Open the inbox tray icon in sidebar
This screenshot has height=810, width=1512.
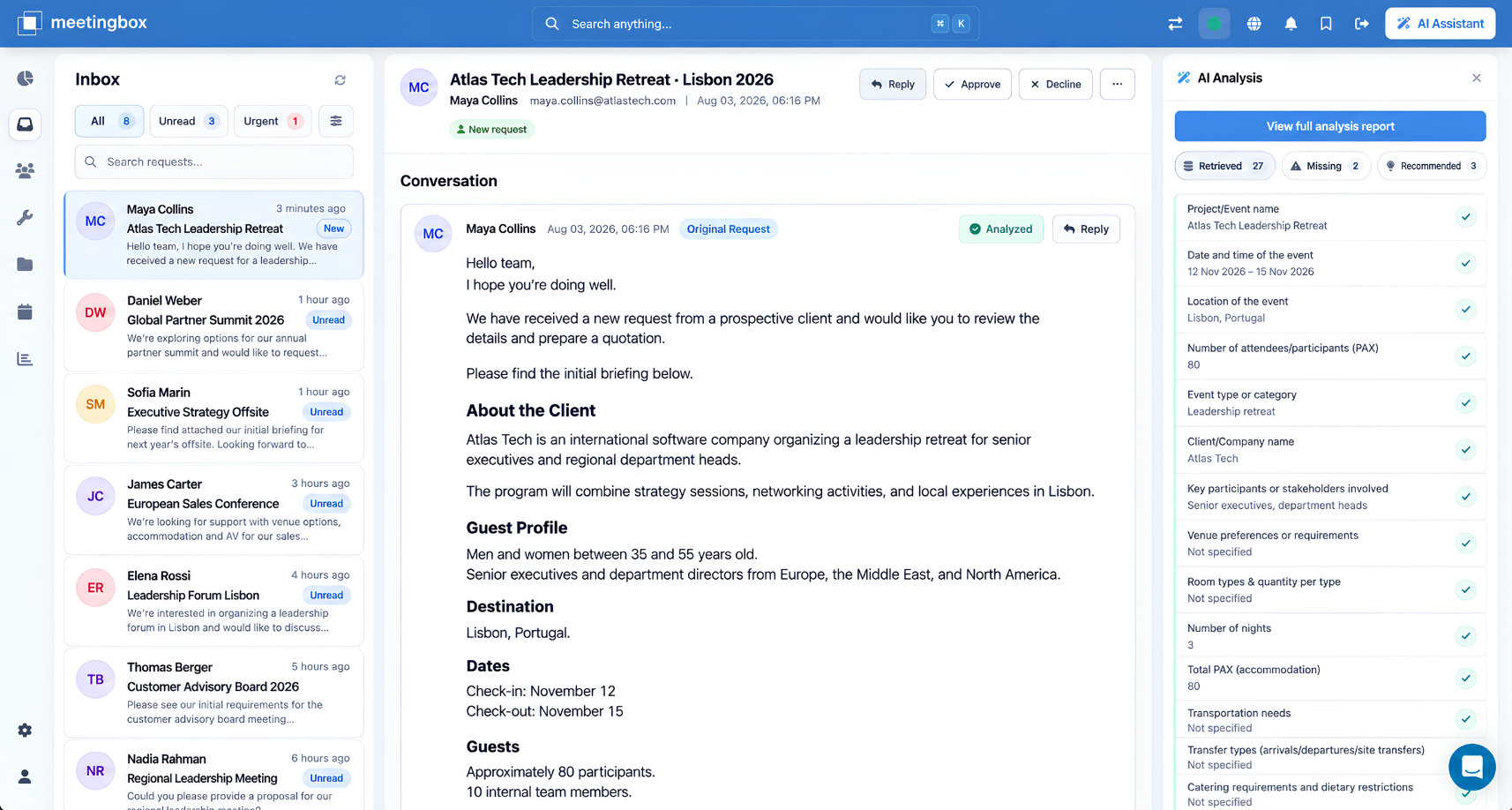tap(25, 124)
